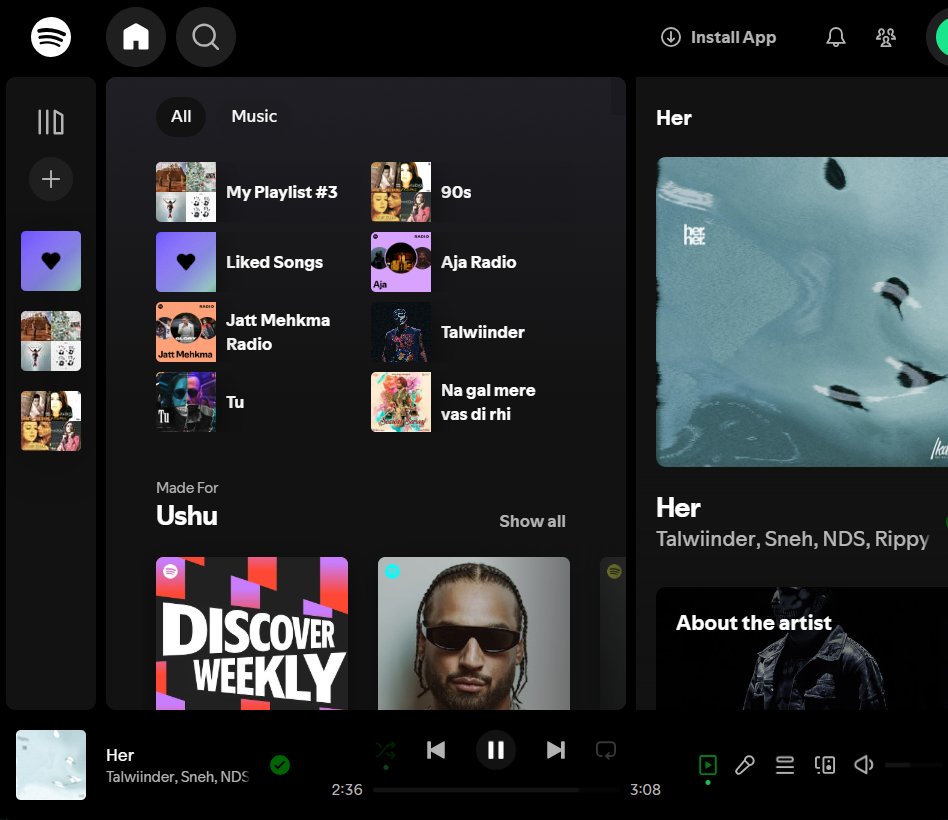Pause the current song
Viewport: 948px width, 820px height.
pyautogui.click(x=496, y=750)
